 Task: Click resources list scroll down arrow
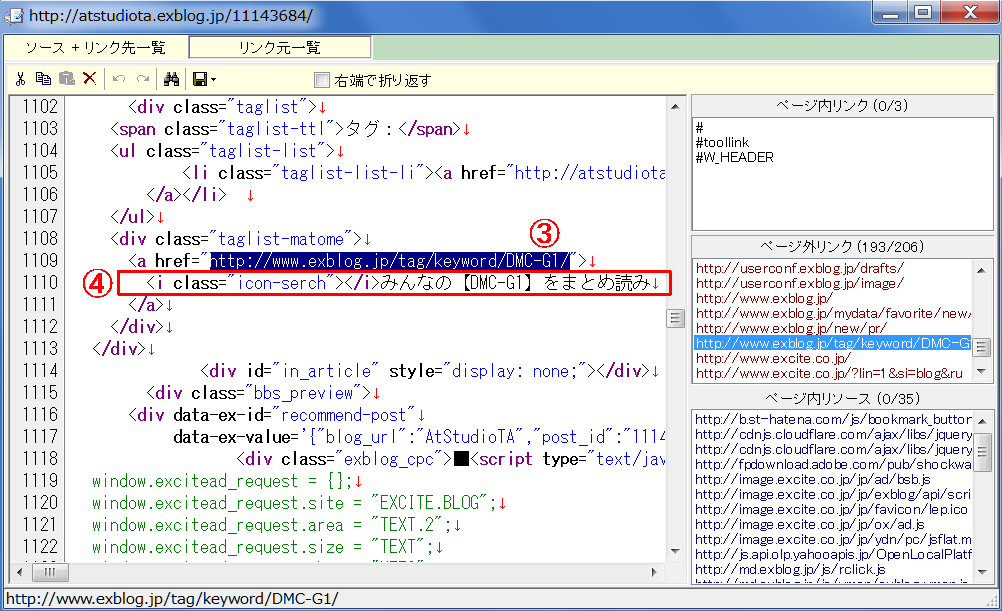click(982, 572)
